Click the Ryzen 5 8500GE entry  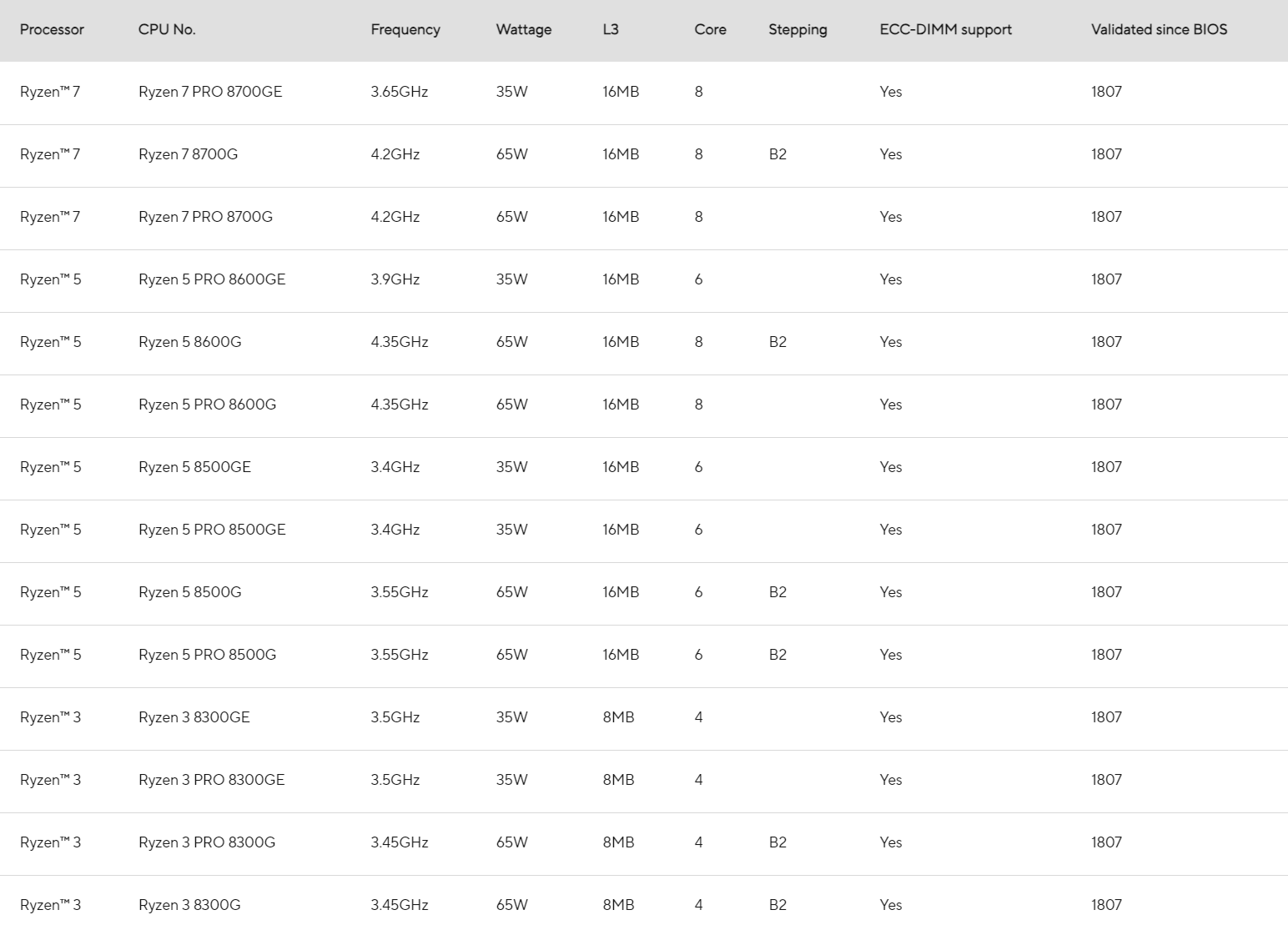pos(194,467)
